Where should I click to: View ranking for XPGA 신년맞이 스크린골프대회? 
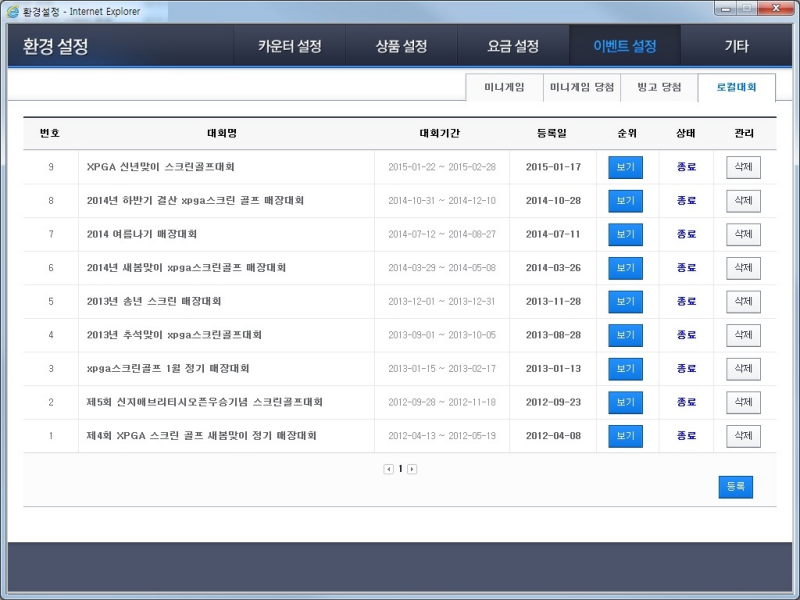click(625, 167)
